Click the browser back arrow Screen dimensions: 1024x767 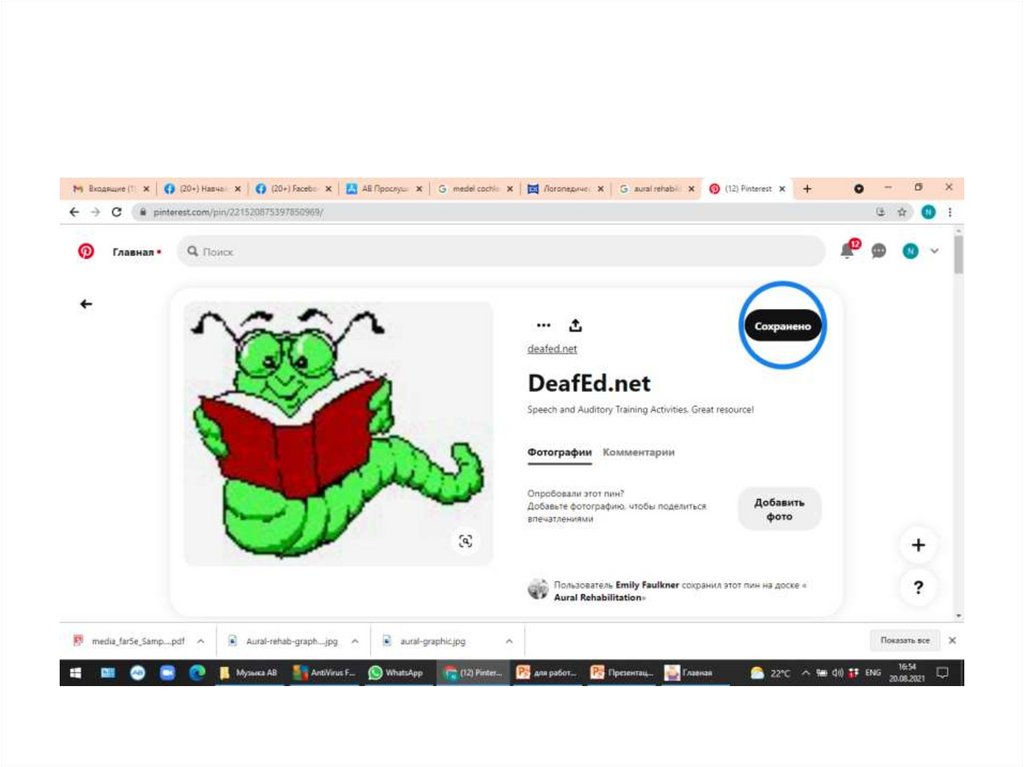tap(74, 212)
